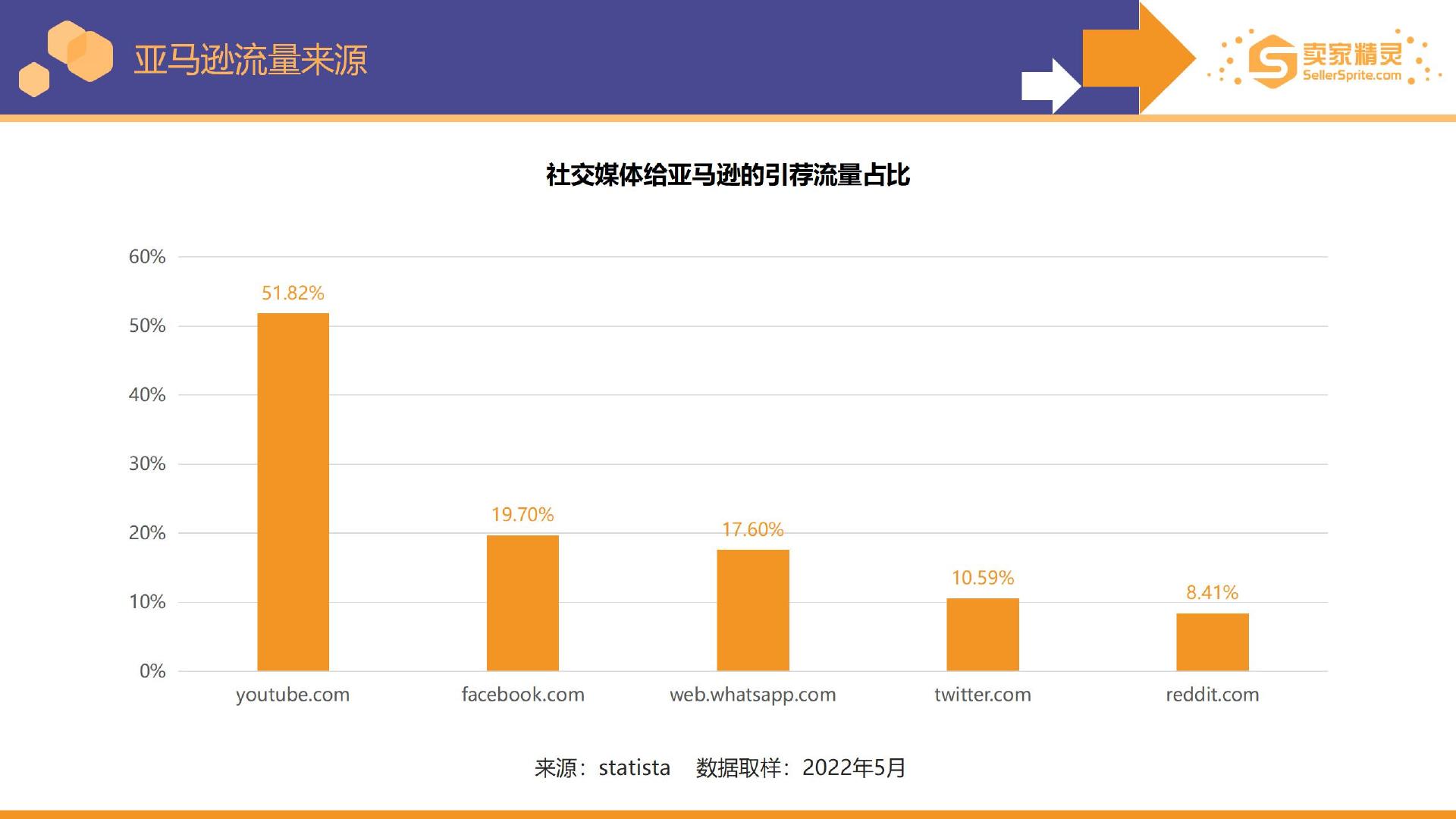Click the 51.82% value label above the tallest bar
The height and width of the screenshot is (819, 1456).
point(293,292)
